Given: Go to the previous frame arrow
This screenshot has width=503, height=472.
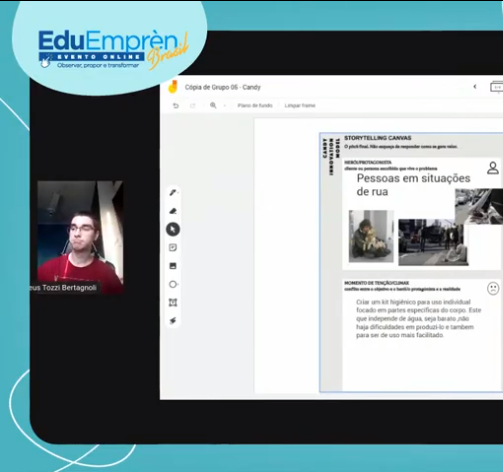Looking at the screenshot, I should coord(475,87).
